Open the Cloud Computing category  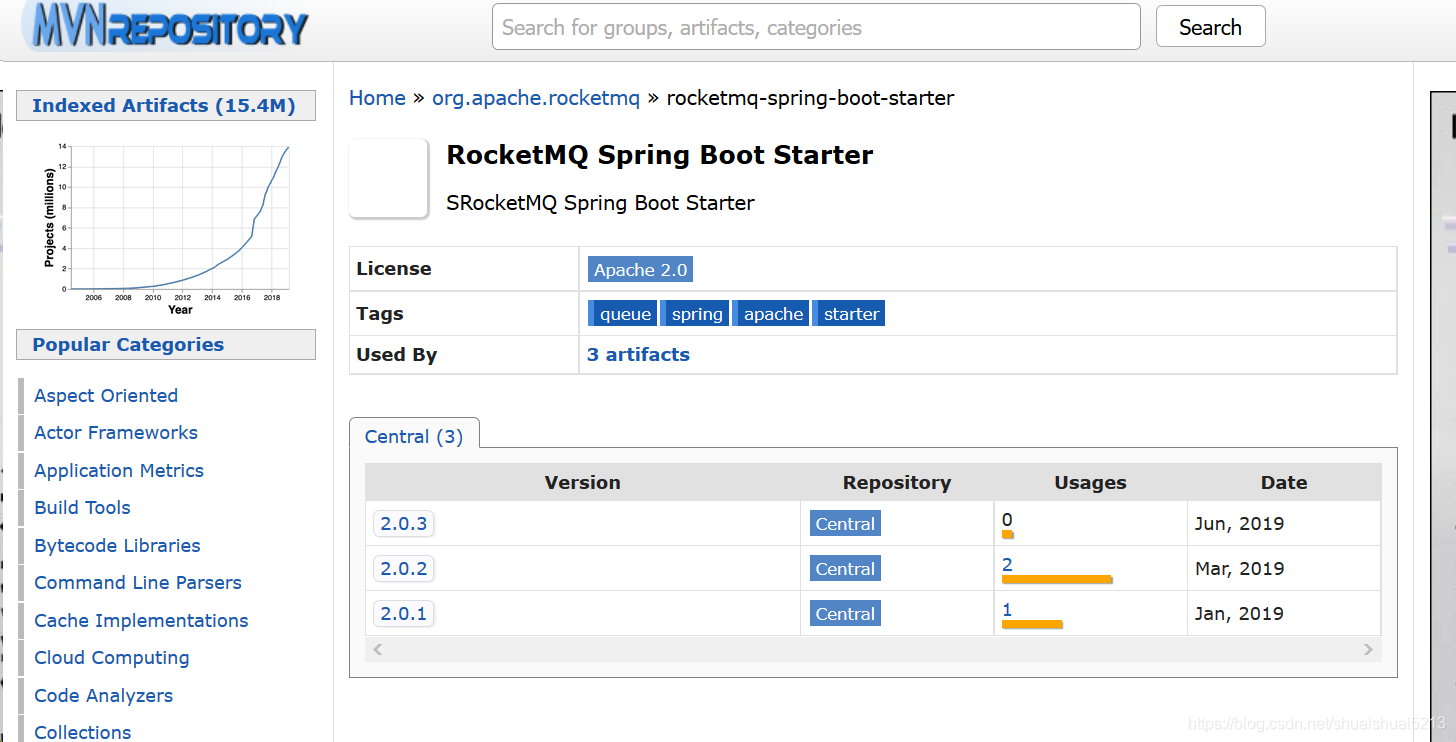point(112,657)
